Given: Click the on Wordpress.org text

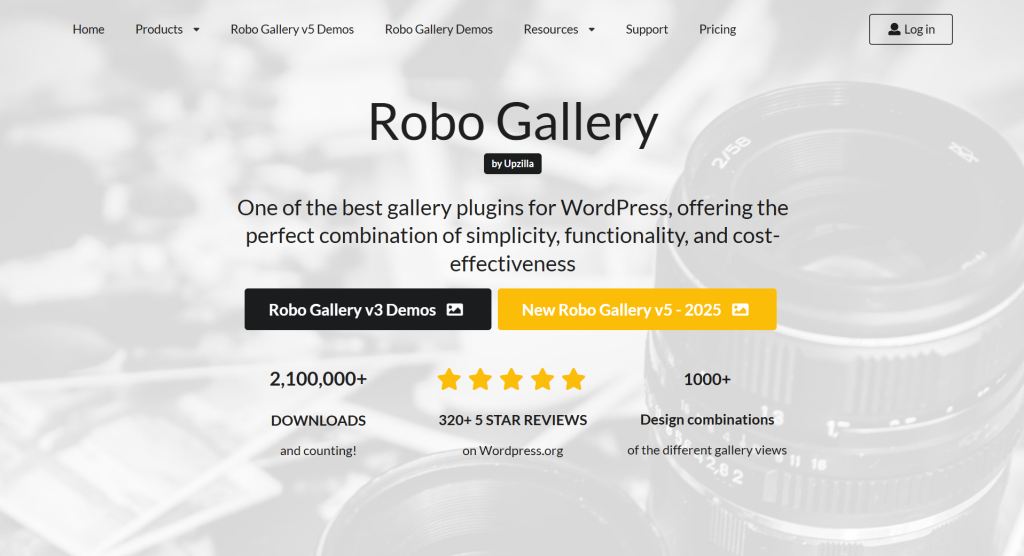Looking at the screenshot, I should point(513,450).
